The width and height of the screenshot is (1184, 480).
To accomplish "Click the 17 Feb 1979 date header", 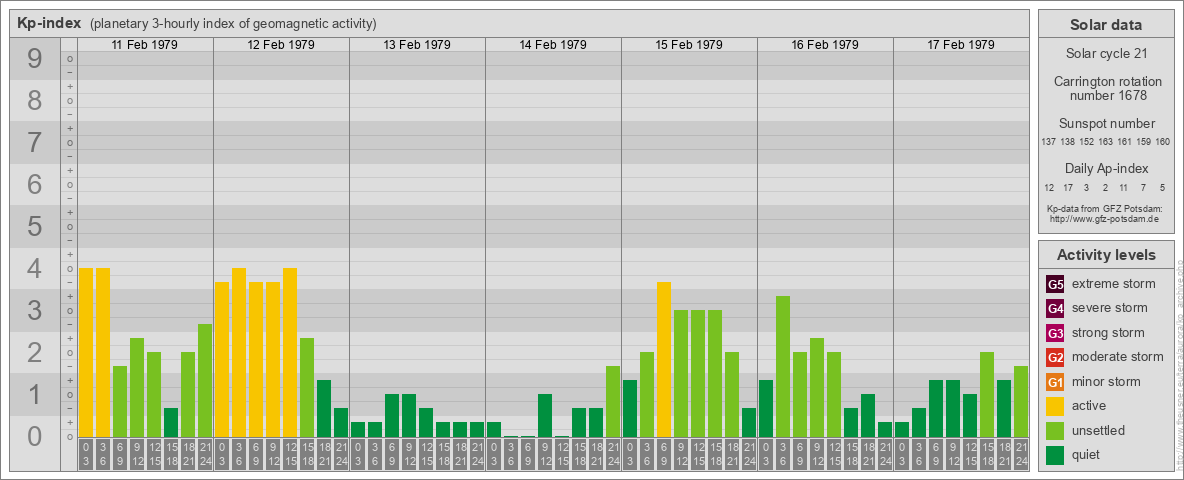I will 960,45.
